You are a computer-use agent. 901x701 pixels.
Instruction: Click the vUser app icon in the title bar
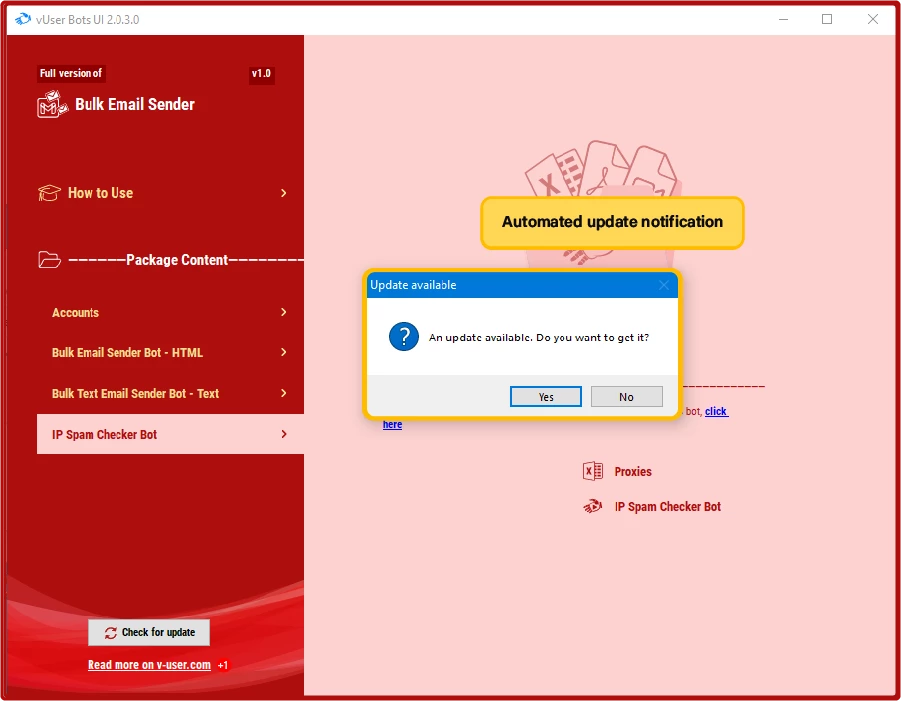[x=23, y=19]
